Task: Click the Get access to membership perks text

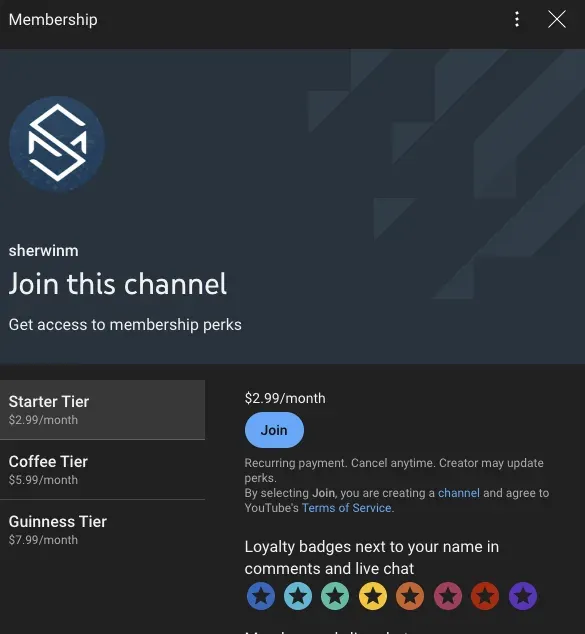Action: 125,325
